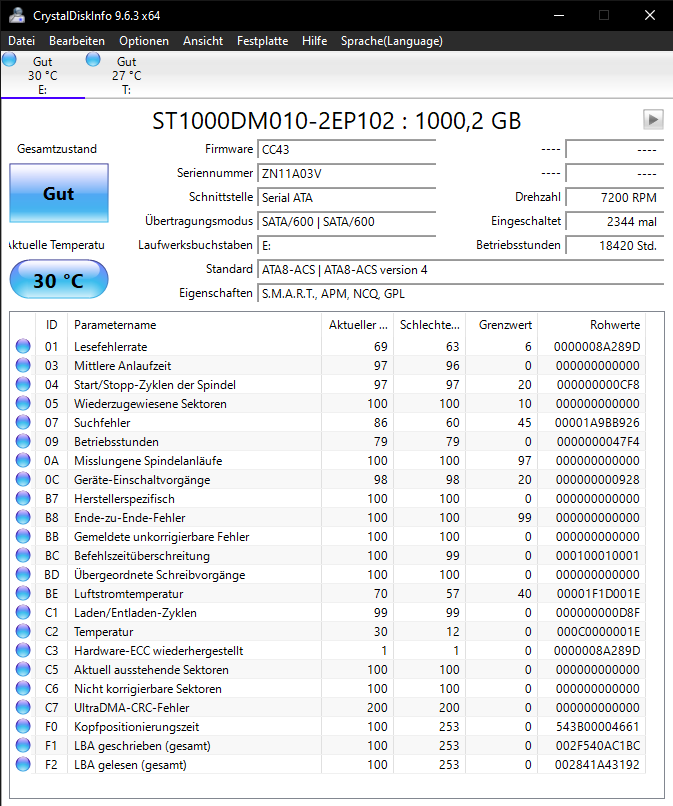Click the status orb for Hardware-ECC wiederhergestellt
The height and width of the screenshot is (806, 673).
(x=23, y=650)
